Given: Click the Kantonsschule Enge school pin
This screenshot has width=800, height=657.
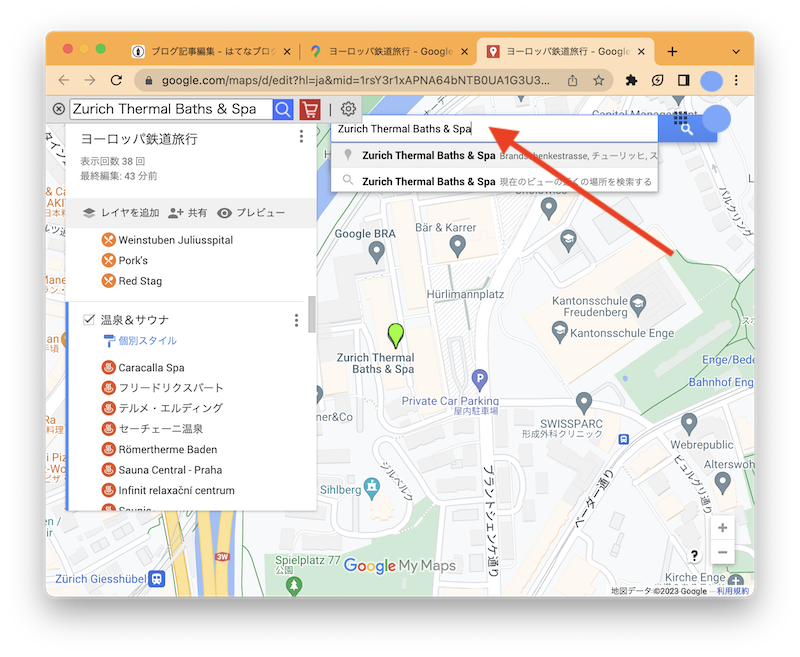Looking at the screenshot, I should [x=560, y=332].
